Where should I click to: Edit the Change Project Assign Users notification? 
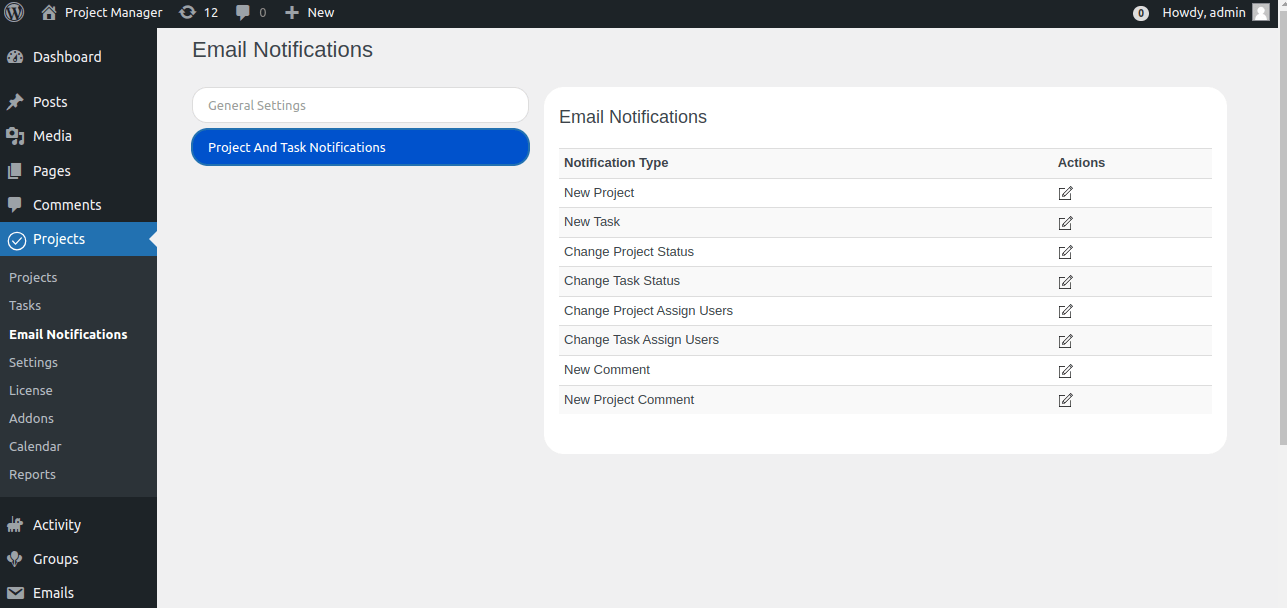coord(1065,311)
